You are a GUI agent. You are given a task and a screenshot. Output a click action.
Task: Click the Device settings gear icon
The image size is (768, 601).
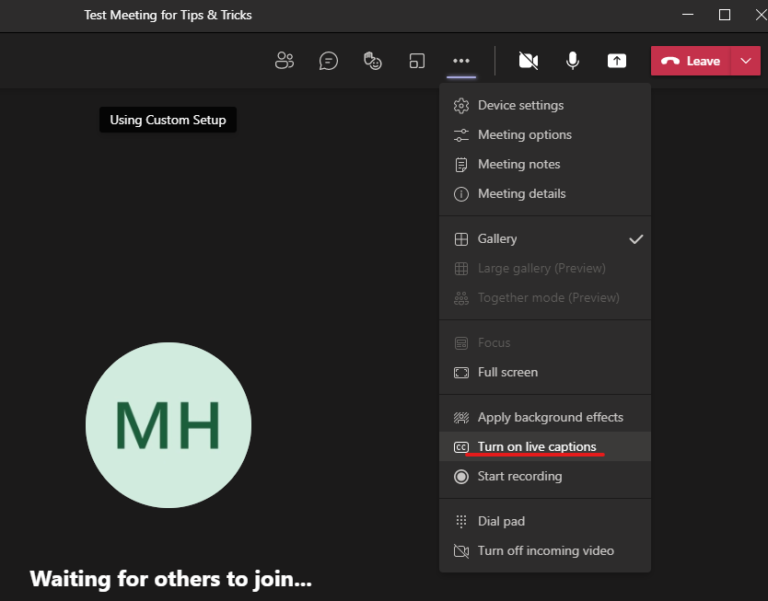coord(461,106)
